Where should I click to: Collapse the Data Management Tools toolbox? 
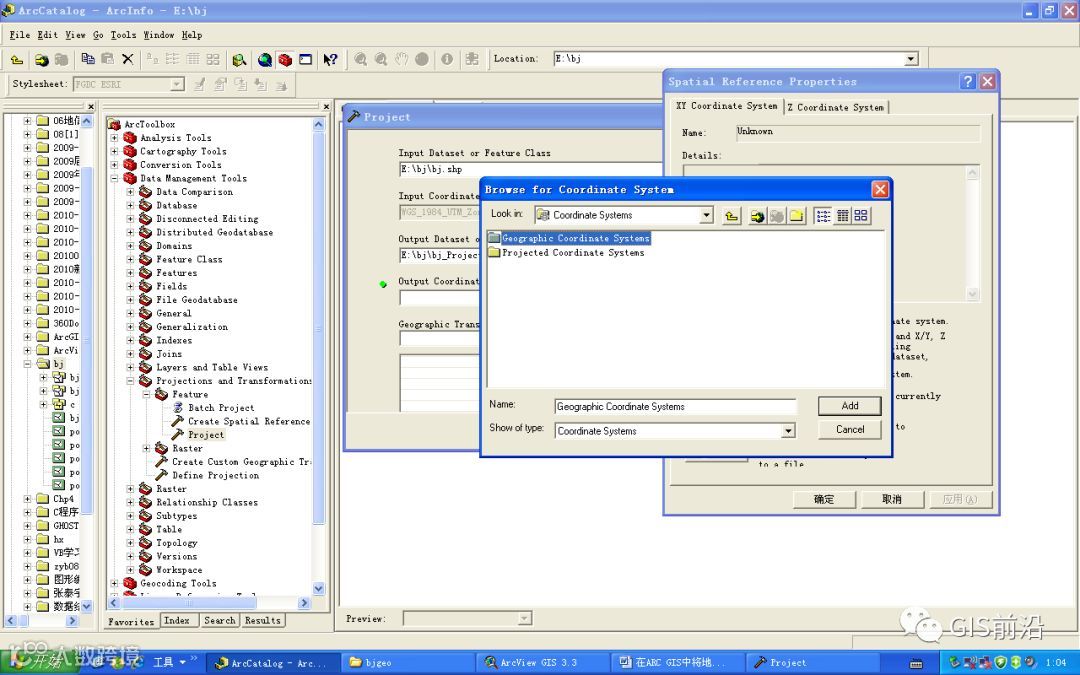tap(114, 178)
